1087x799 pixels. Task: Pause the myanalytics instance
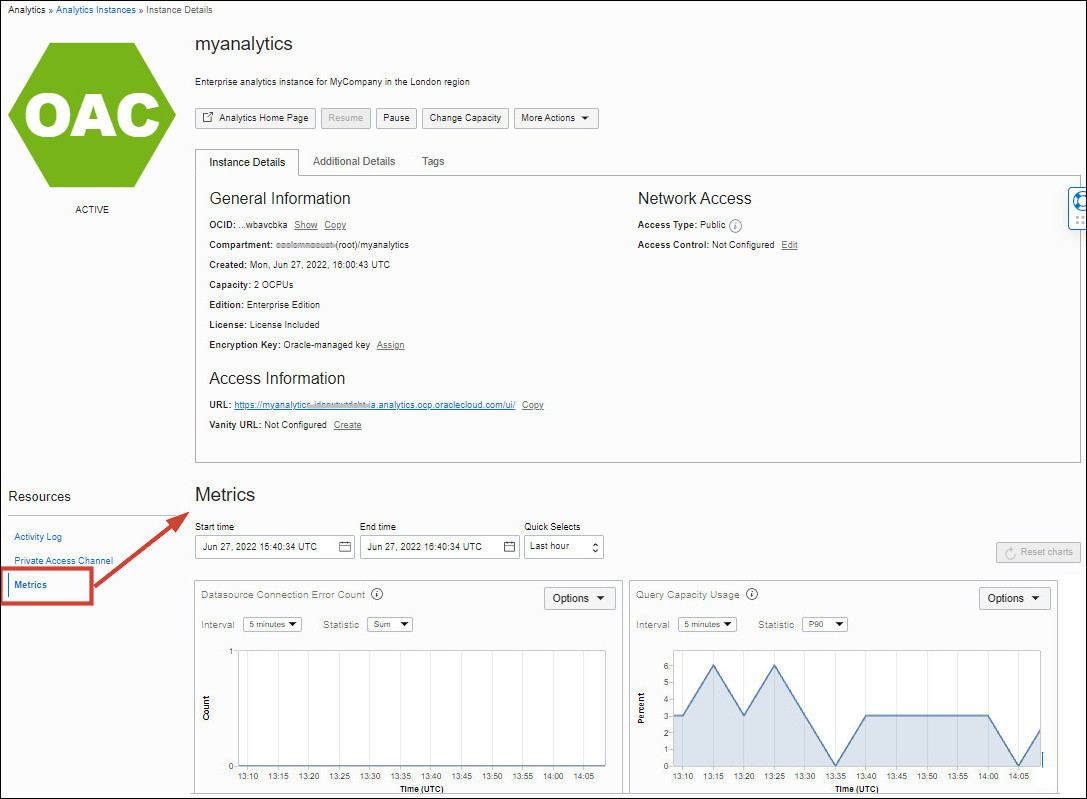click(x=396, y=117)
